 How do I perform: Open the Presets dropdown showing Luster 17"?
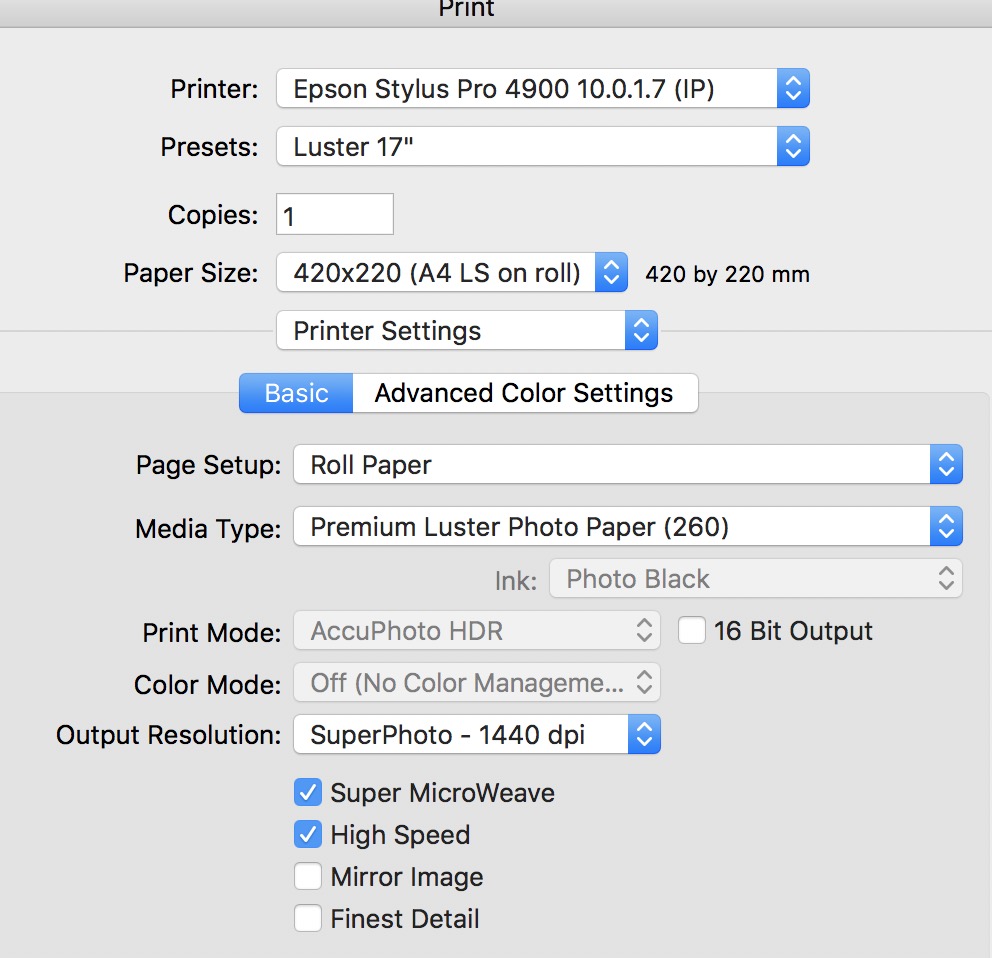(542, 147)
